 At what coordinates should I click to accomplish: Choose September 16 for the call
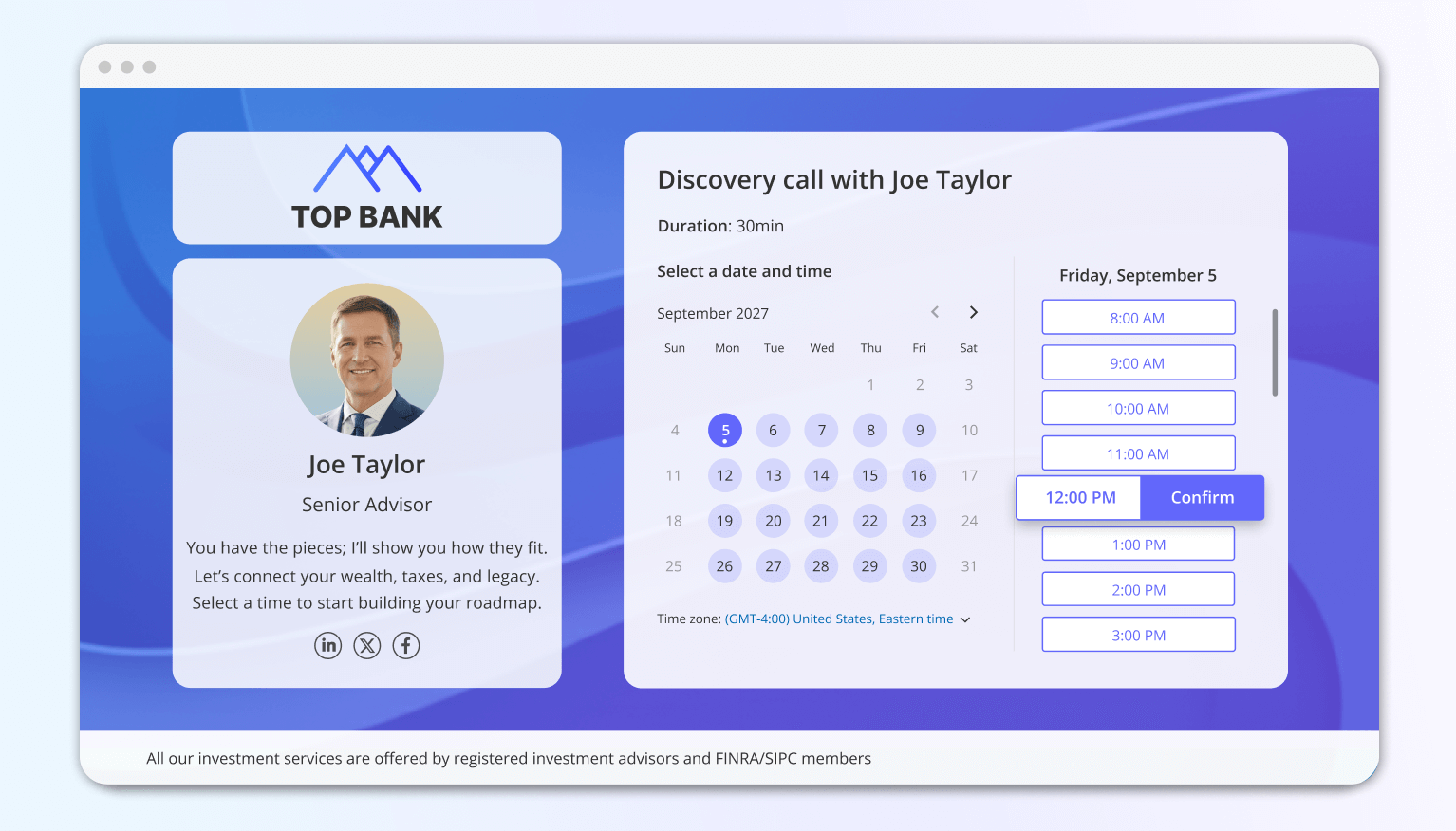pos(918,475)
